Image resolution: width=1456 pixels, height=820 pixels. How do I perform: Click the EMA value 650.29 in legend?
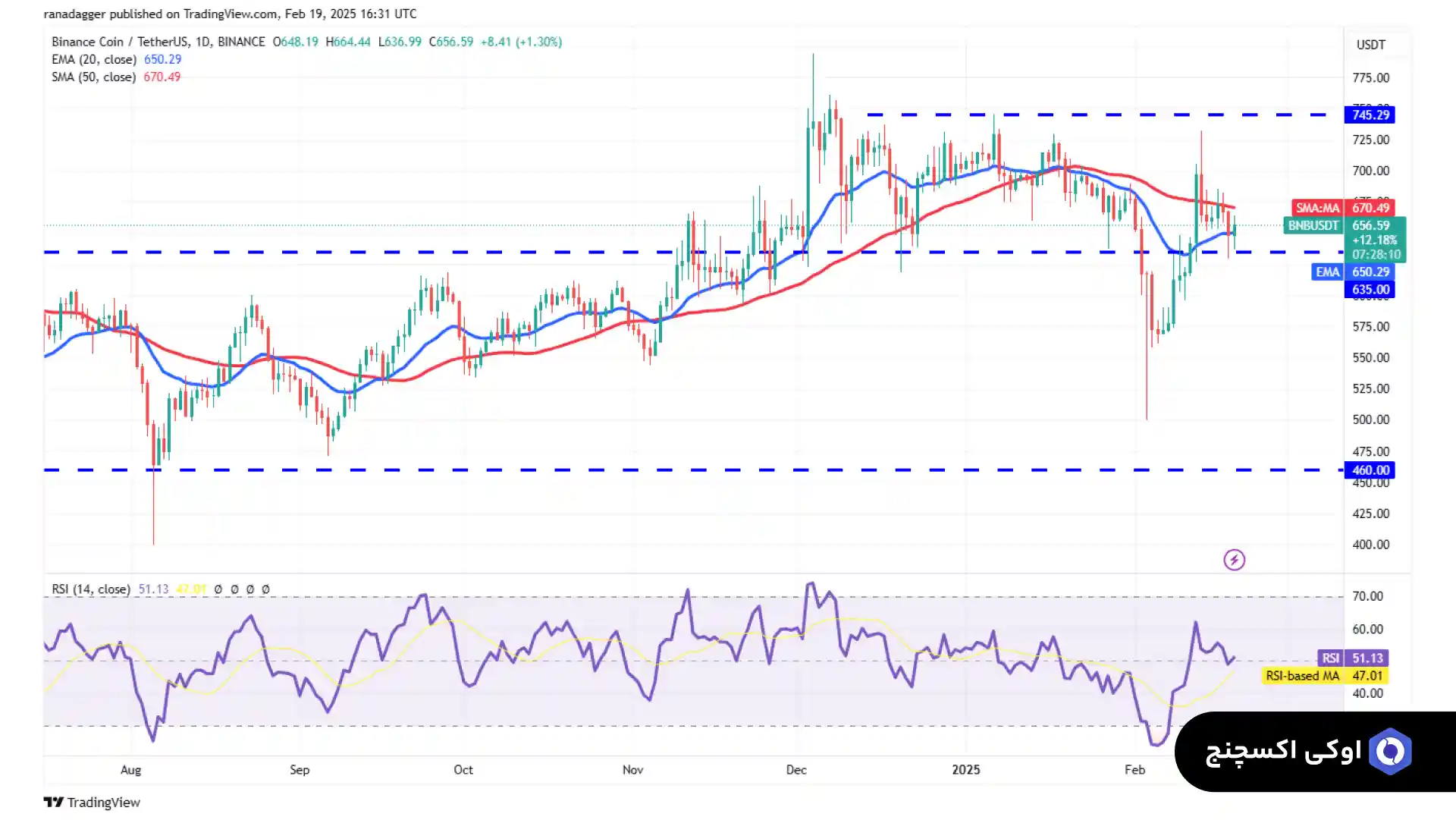pyautogui.click(x=163, y=59)
